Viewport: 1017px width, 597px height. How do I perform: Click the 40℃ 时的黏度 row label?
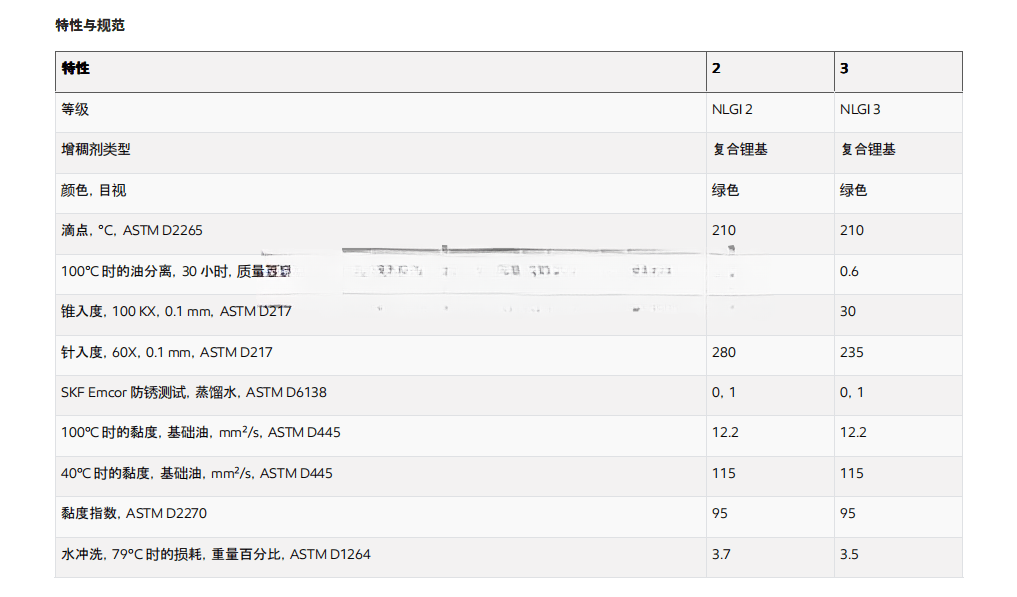click(x=197, y=473)
